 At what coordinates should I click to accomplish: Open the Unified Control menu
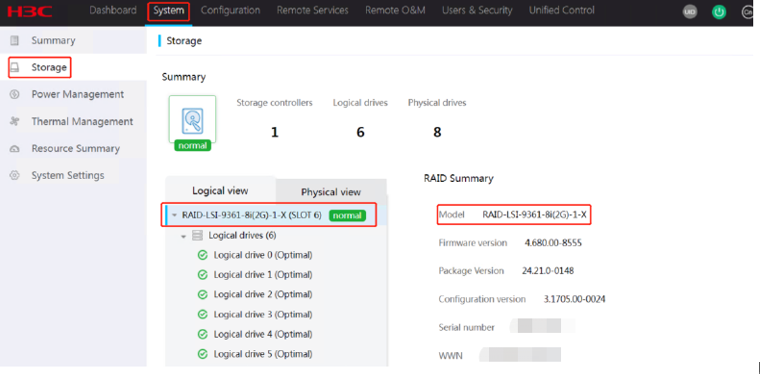click(562, 11)
